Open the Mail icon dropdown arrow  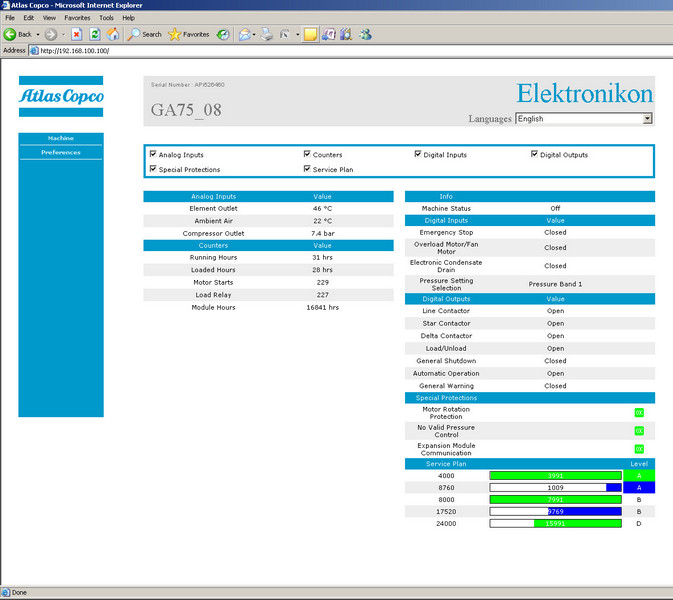click(x=255, y=34)
